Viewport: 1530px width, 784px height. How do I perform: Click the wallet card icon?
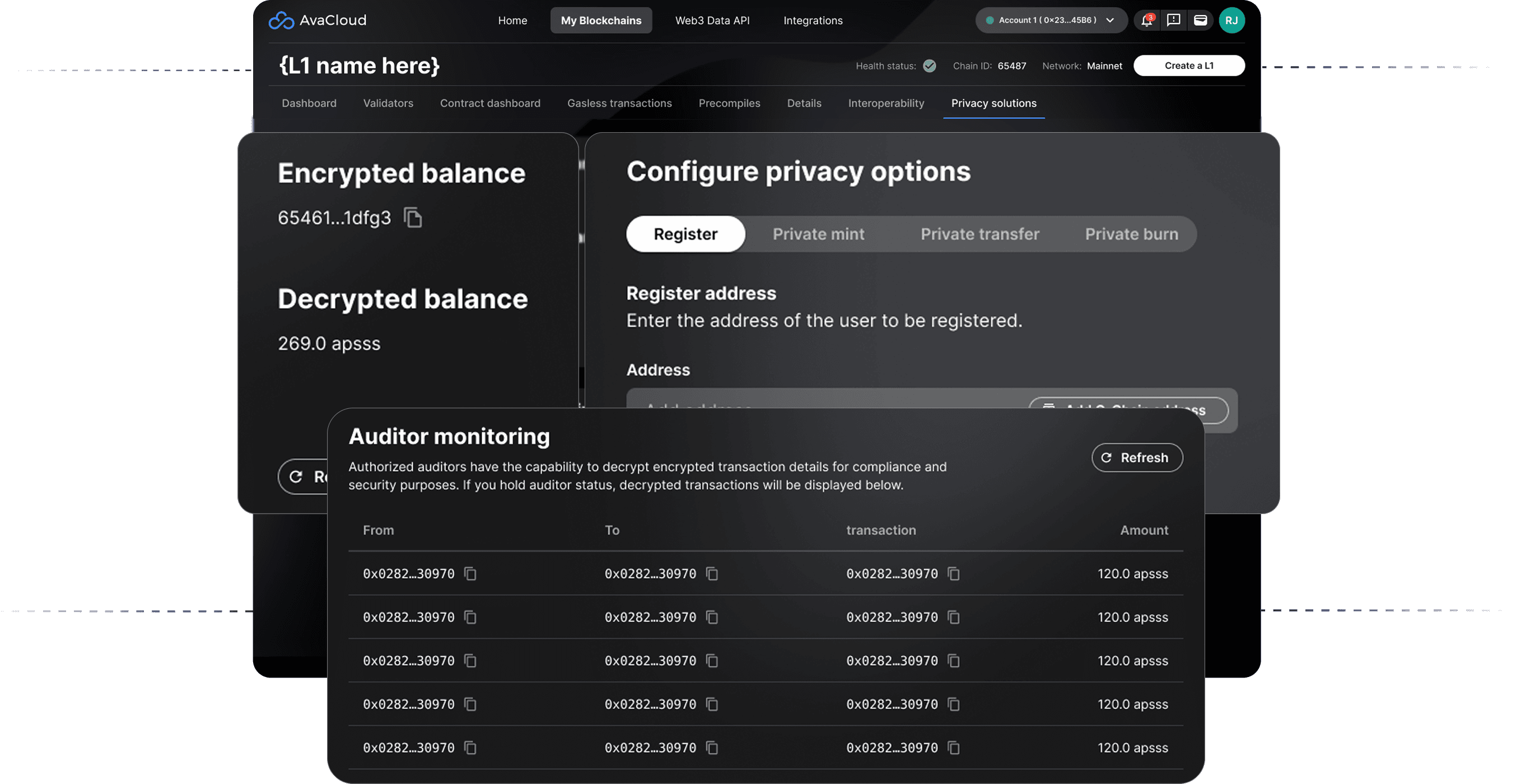(x=1200, y=20)
